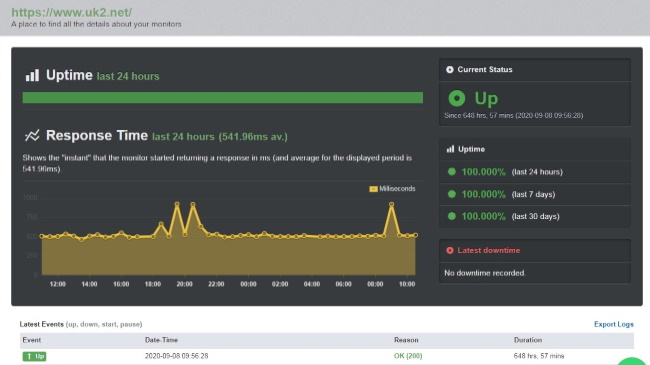This screenshot has height=365, width=650.
Task: Click green dot beside last 24 hours
Action: 452,172
